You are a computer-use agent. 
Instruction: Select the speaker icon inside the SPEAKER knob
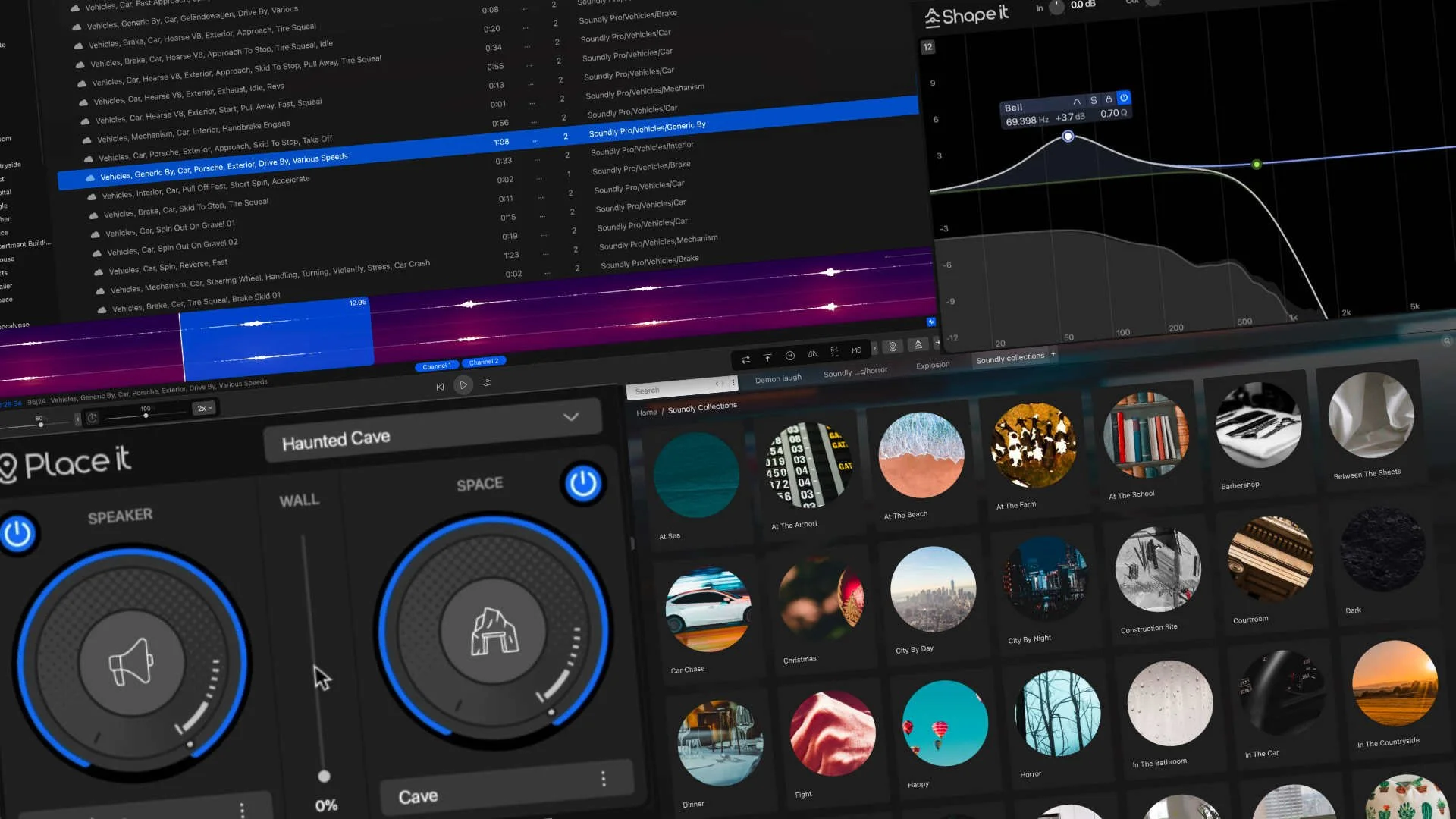[130, 662]
